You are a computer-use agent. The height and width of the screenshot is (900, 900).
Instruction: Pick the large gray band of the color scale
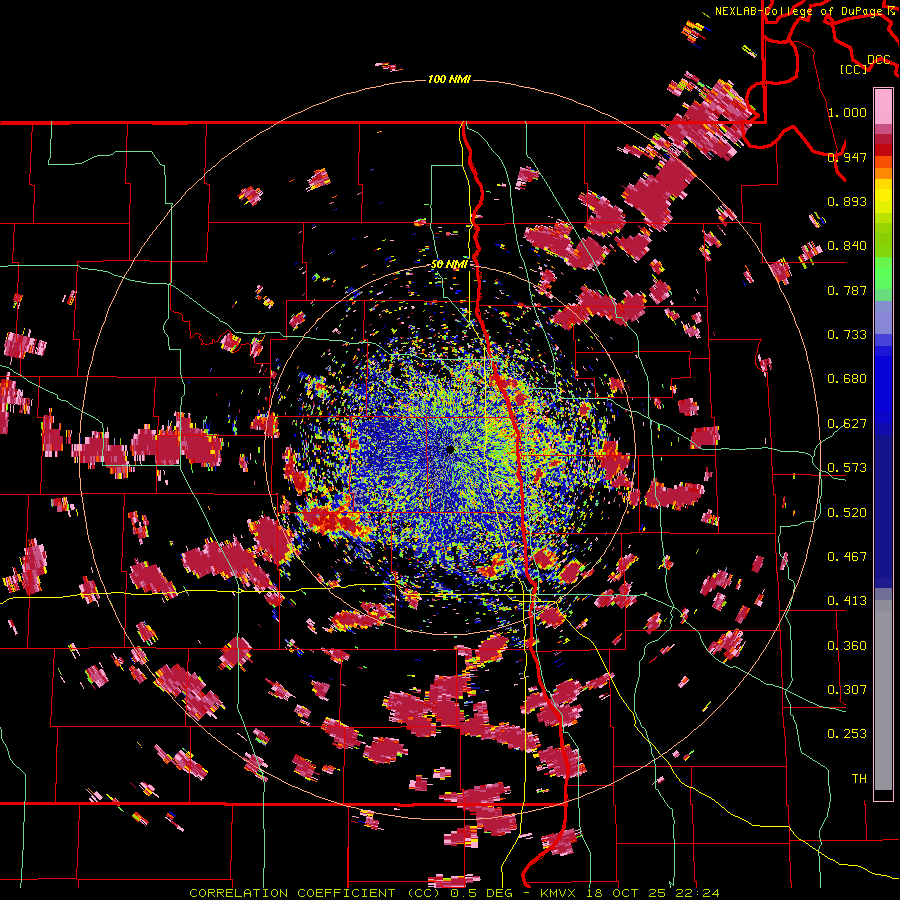[x=883, y=695]
